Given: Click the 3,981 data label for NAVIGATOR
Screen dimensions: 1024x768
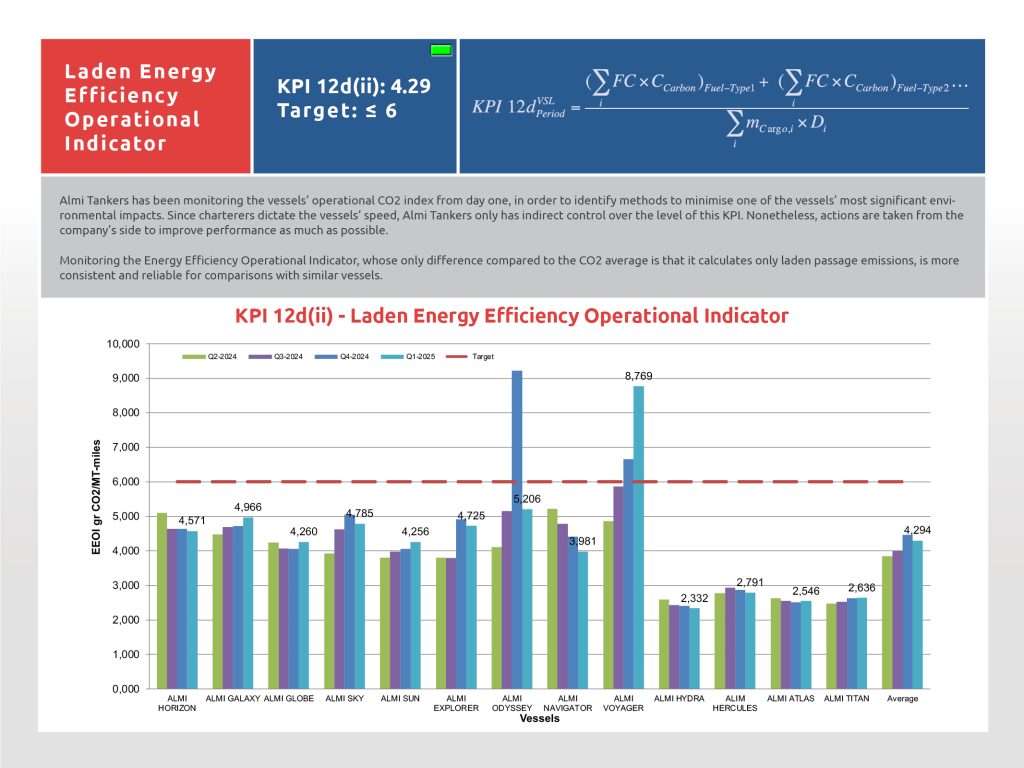Looking at the screenshot, I should click(x=583, y=541).
